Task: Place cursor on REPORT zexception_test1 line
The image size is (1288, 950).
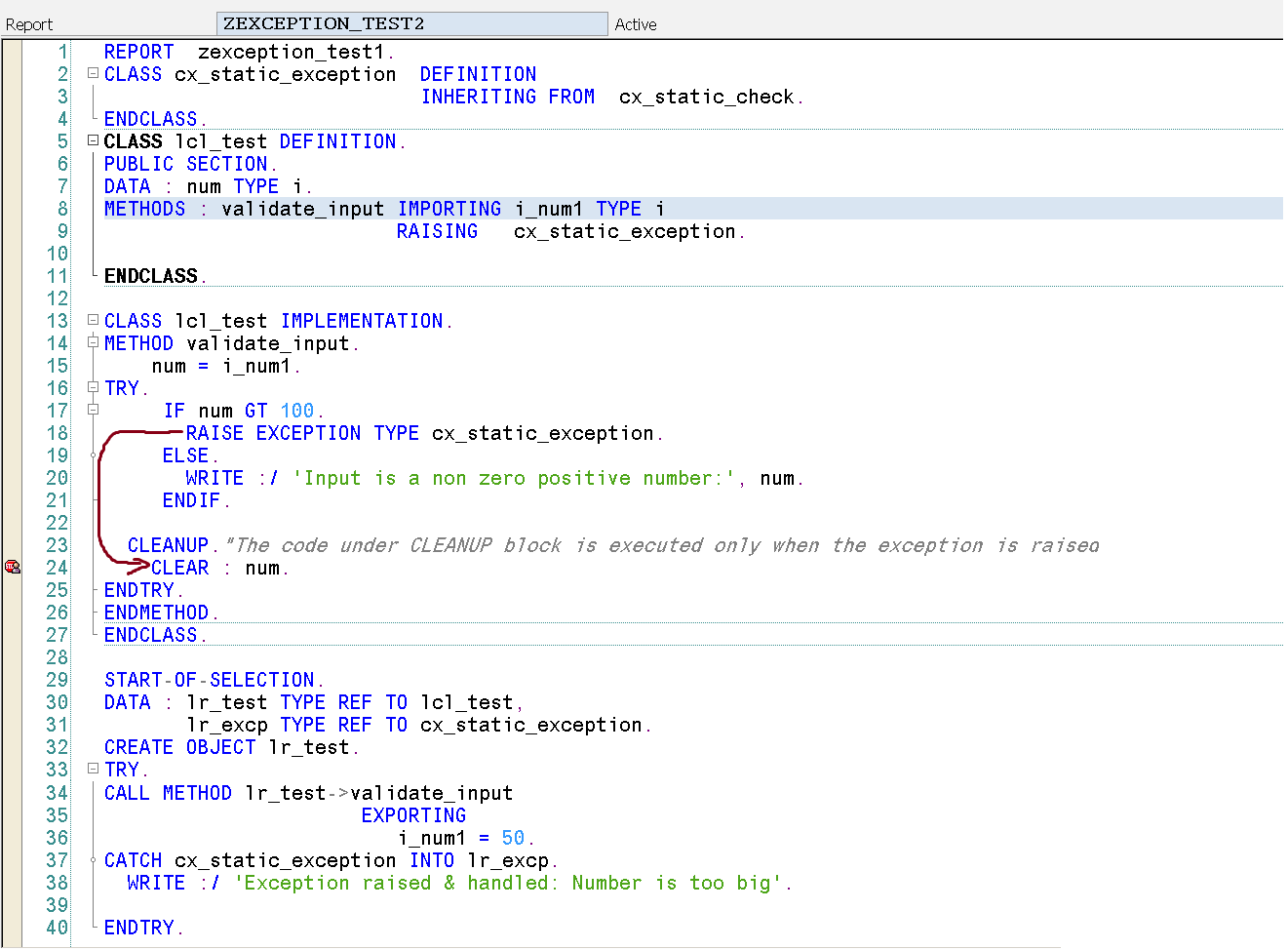Action: [249, 52]
